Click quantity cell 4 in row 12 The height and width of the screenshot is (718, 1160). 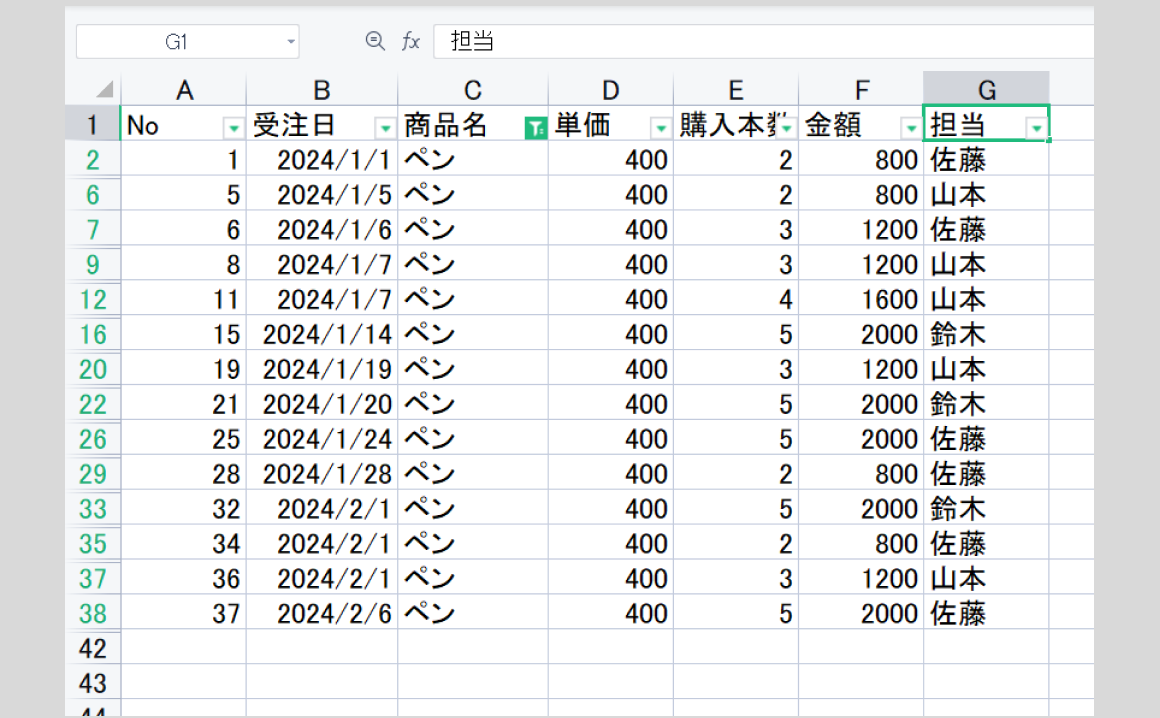(x=735, y=299)
